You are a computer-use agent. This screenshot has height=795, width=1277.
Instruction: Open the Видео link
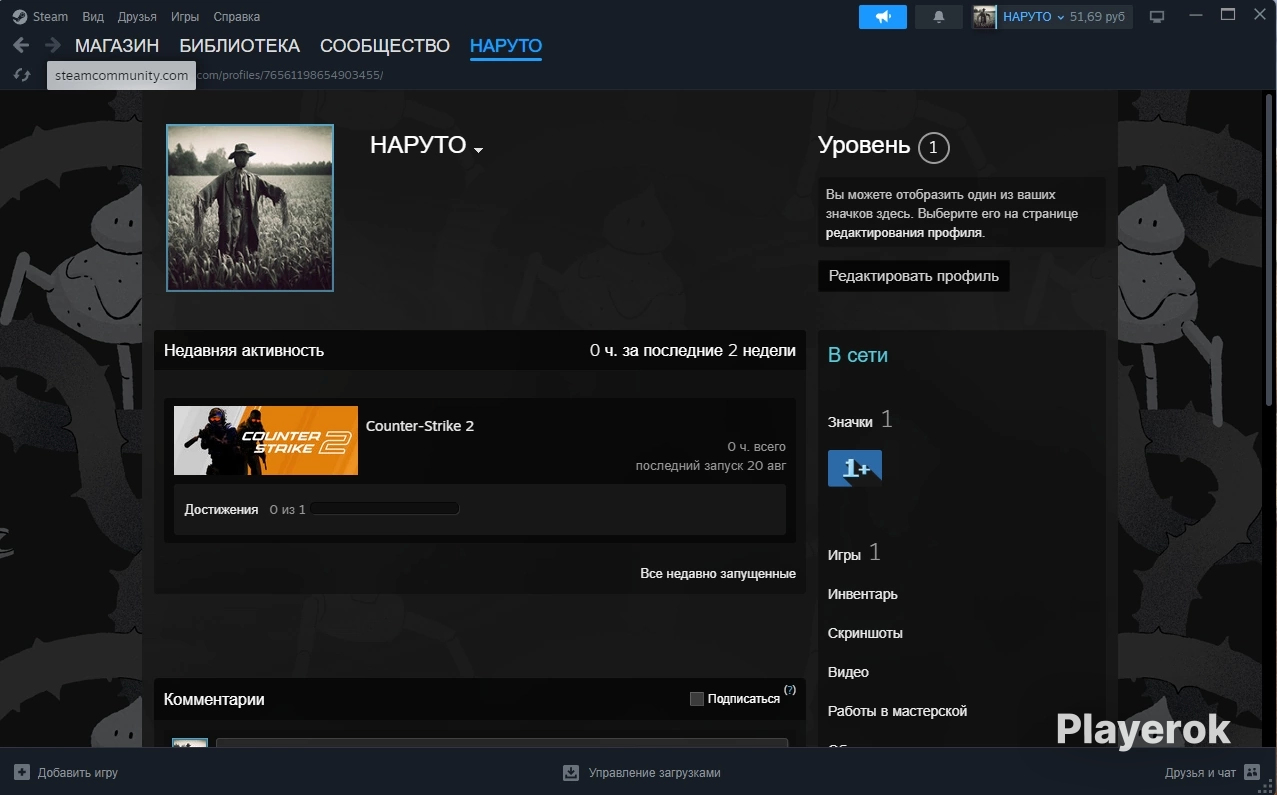[848, 672]
